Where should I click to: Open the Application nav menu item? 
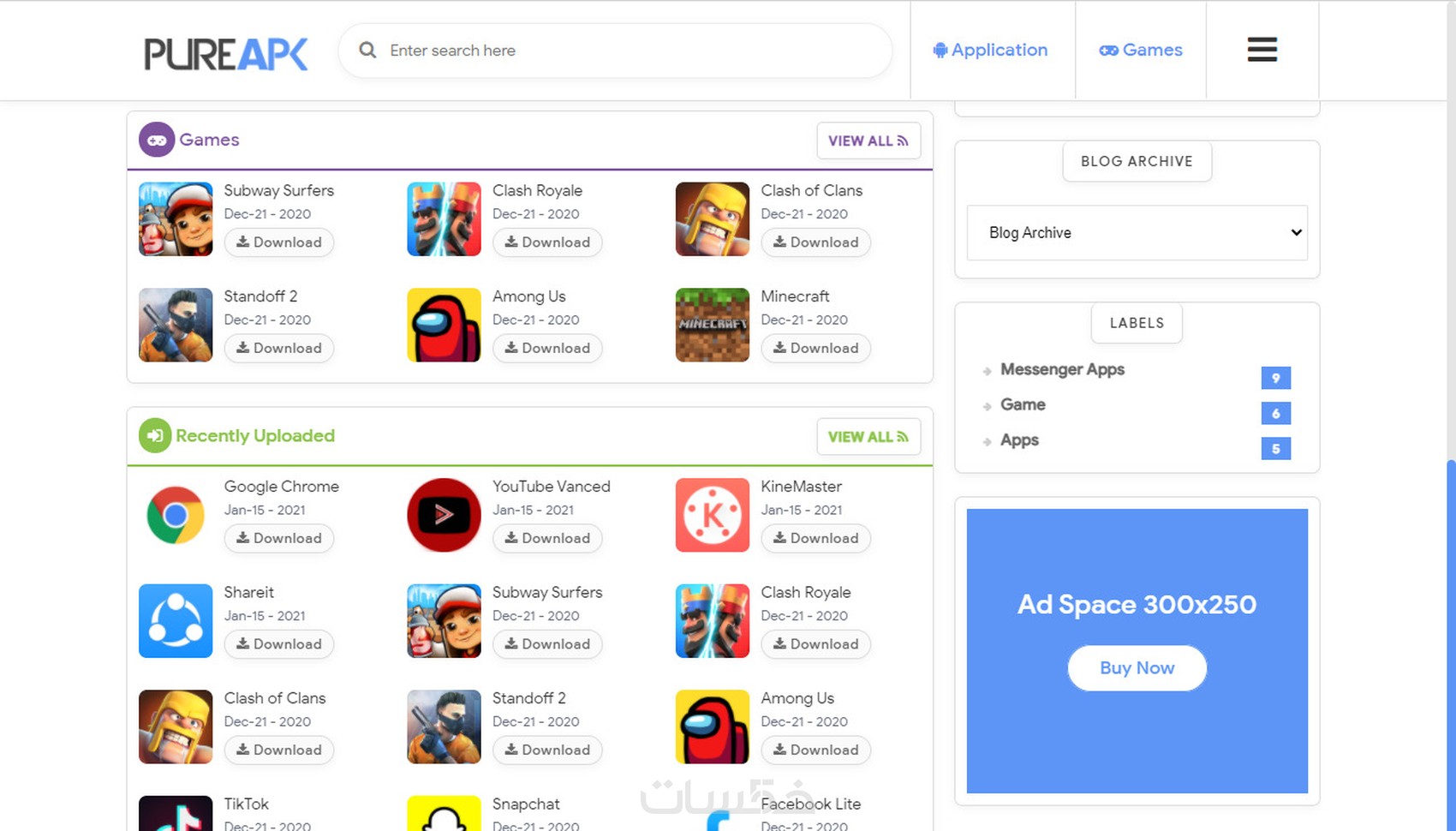tap(990, 50)
